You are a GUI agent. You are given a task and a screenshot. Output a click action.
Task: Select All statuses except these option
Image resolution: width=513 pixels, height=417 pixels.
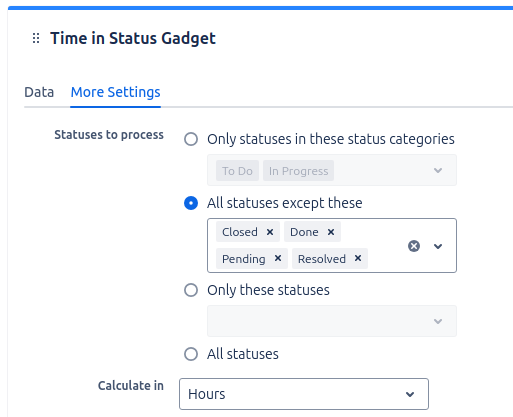pyautogui.click(x=191, y=203)
